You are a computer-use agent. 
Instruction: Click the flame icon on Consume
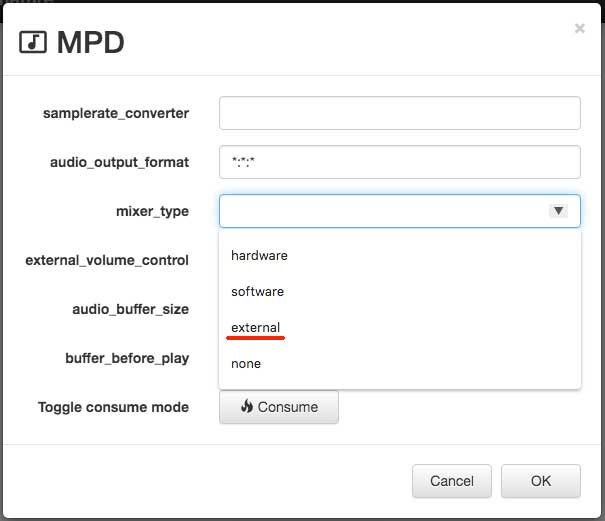pos(247,406)
